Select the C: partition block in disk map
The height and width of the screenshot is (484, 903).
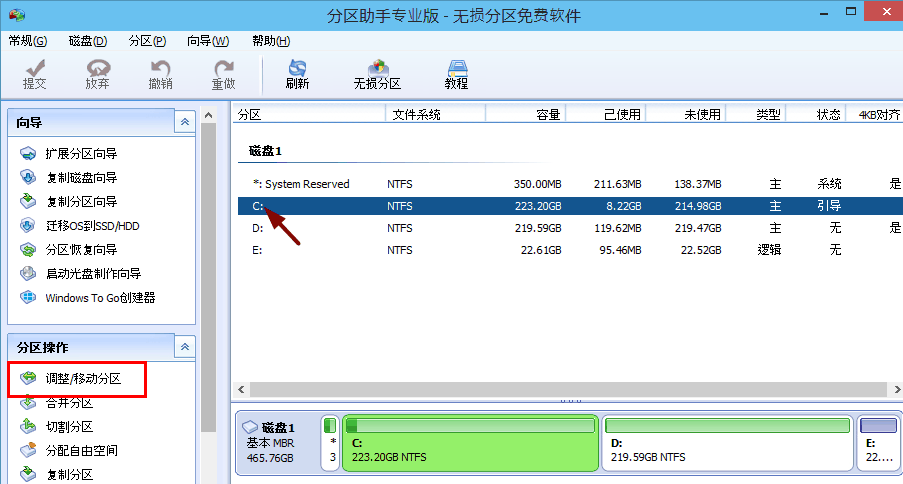tap(471, 443)
